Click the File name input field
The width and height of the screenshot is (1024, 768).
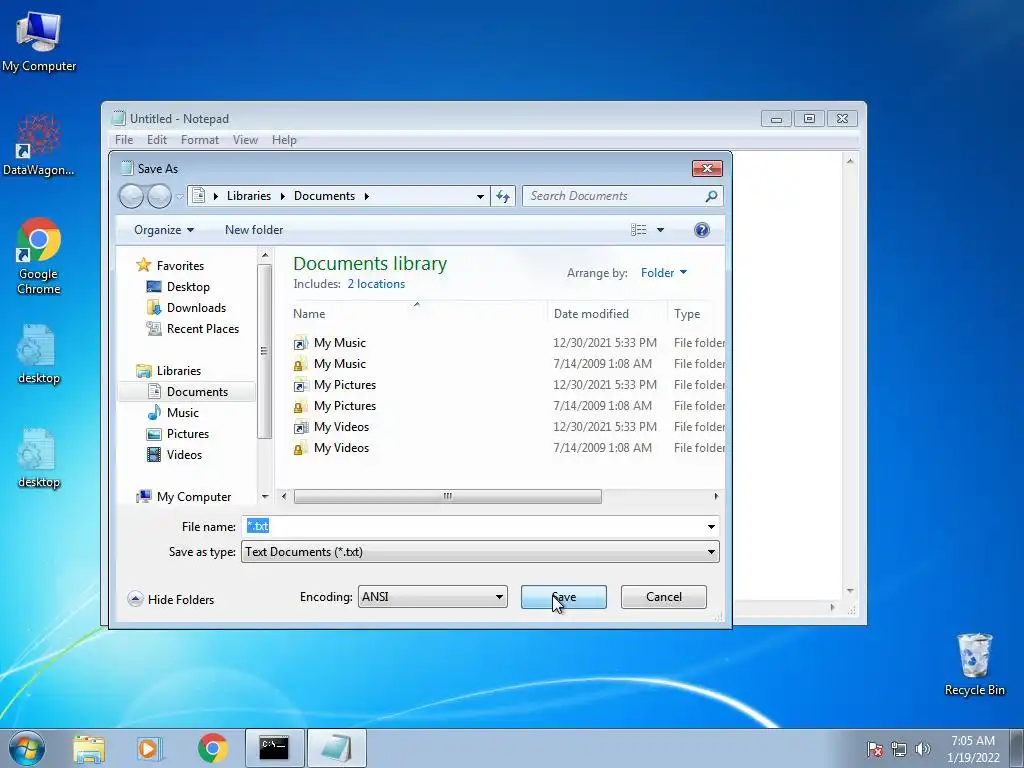pos(473,526)
